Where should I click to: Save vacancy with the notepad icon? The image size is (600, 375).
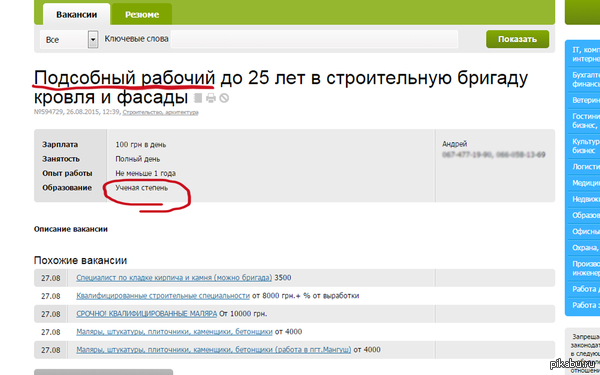[198, 98]
